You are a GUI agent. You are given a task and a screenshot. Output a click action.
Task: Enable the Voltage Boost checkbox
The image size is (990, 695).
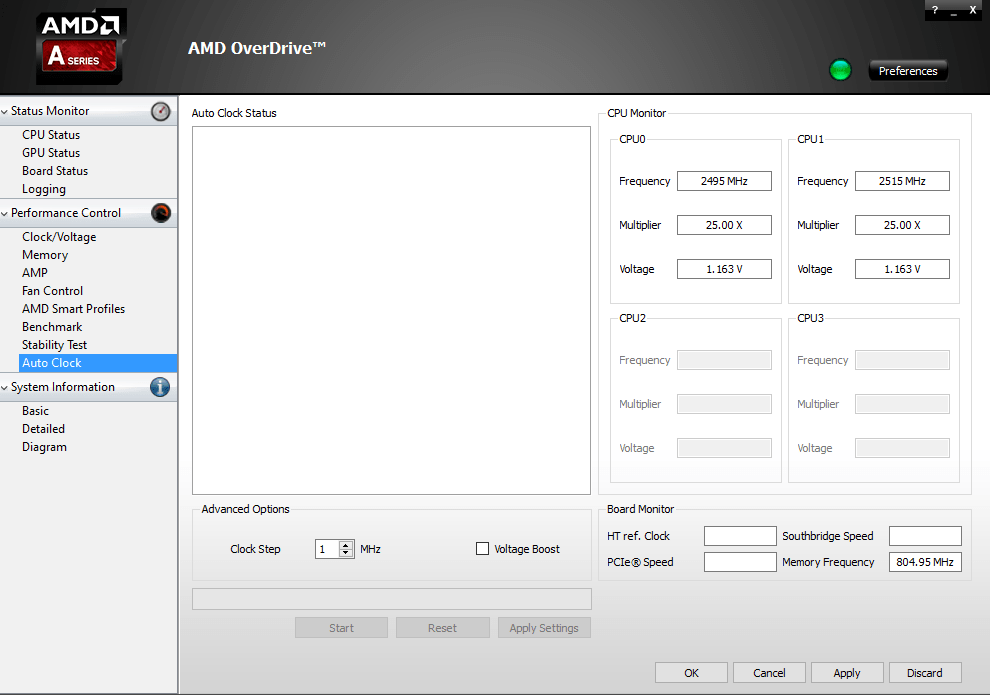(482, 549)
